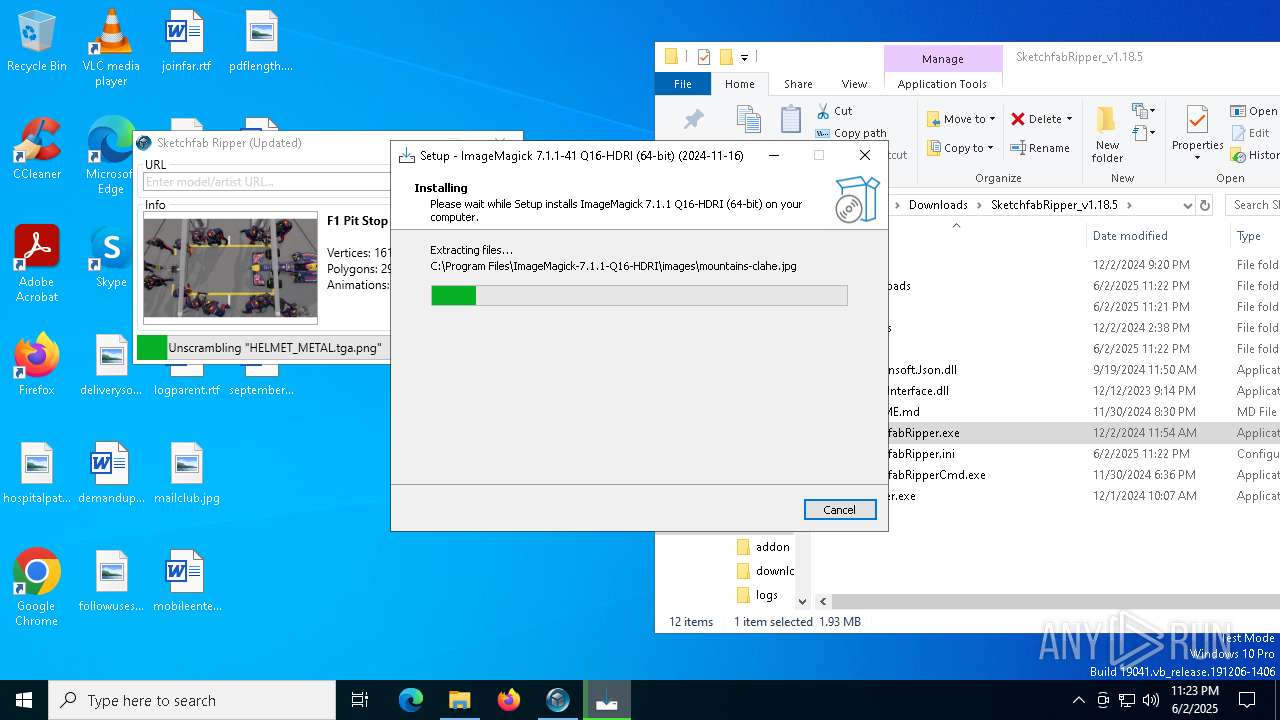The width and height of the screenshot is (1280, 720).
Task: Refresh the Explorer address bar
Action: 1205,205
